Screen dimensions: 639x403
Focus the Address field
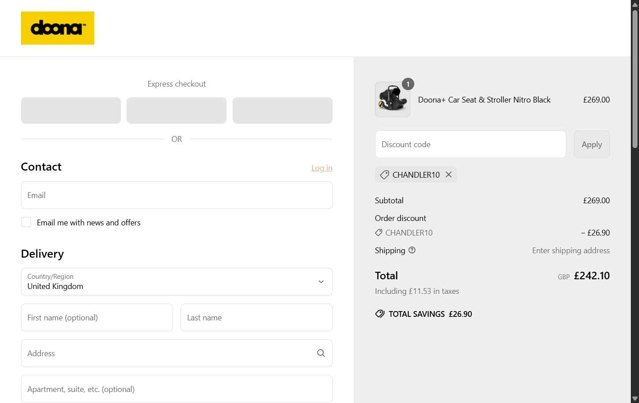[176, 353]
